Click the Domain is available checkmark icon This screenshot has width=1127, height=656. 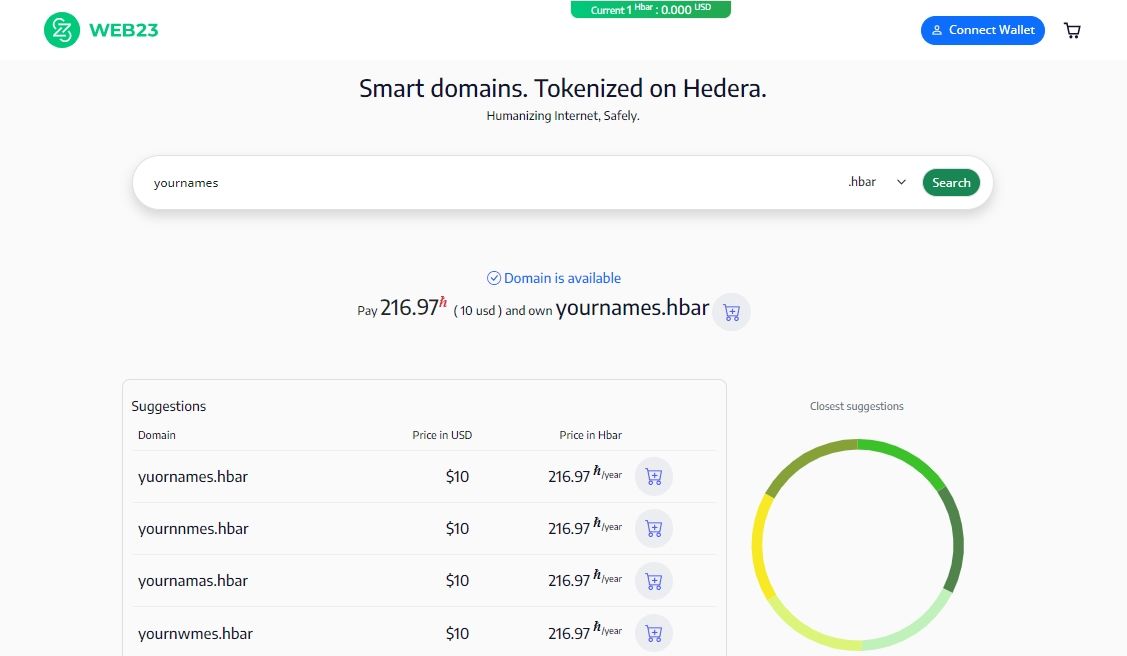494,278
